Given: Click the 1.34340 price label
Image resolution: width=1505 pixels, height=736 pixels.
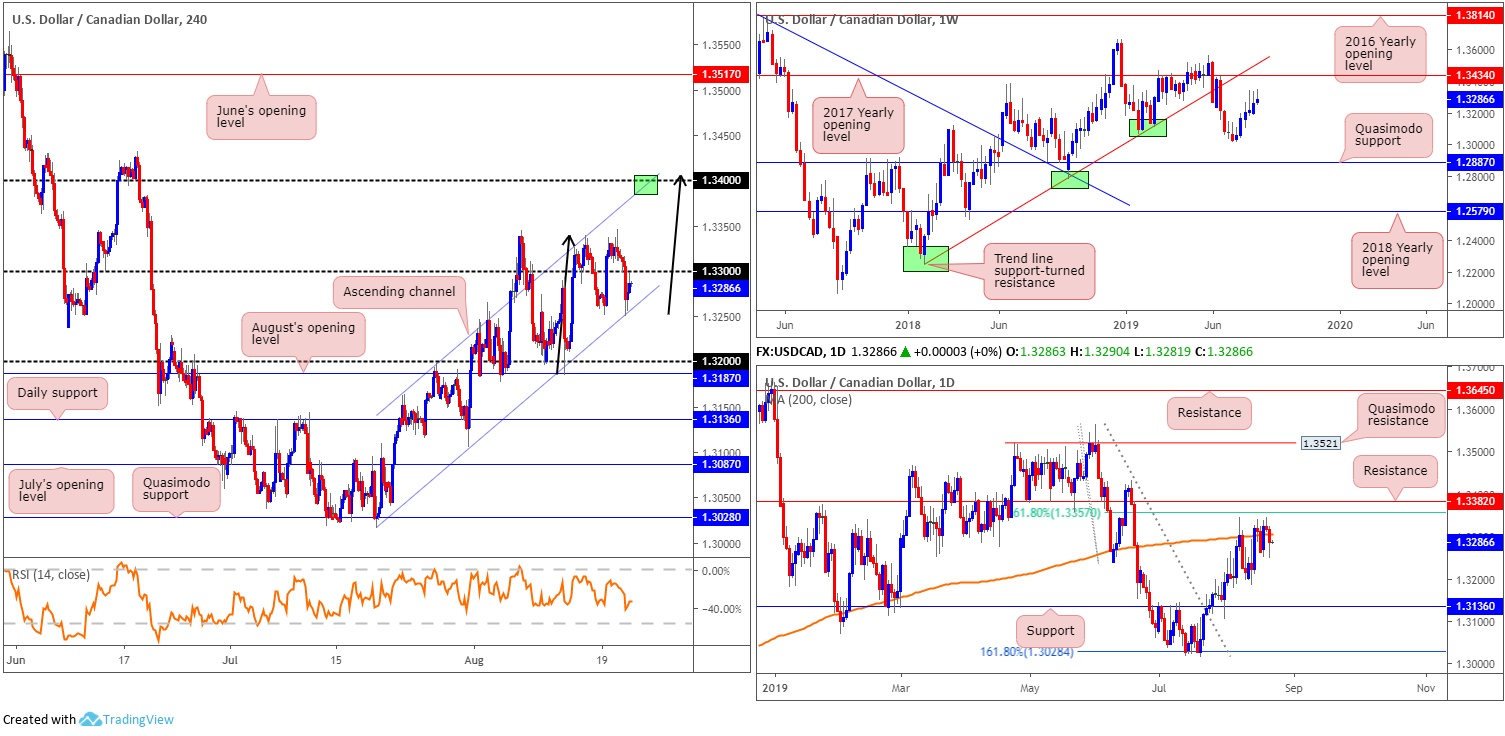Looking at the screenshot, I should point(1476,75).
